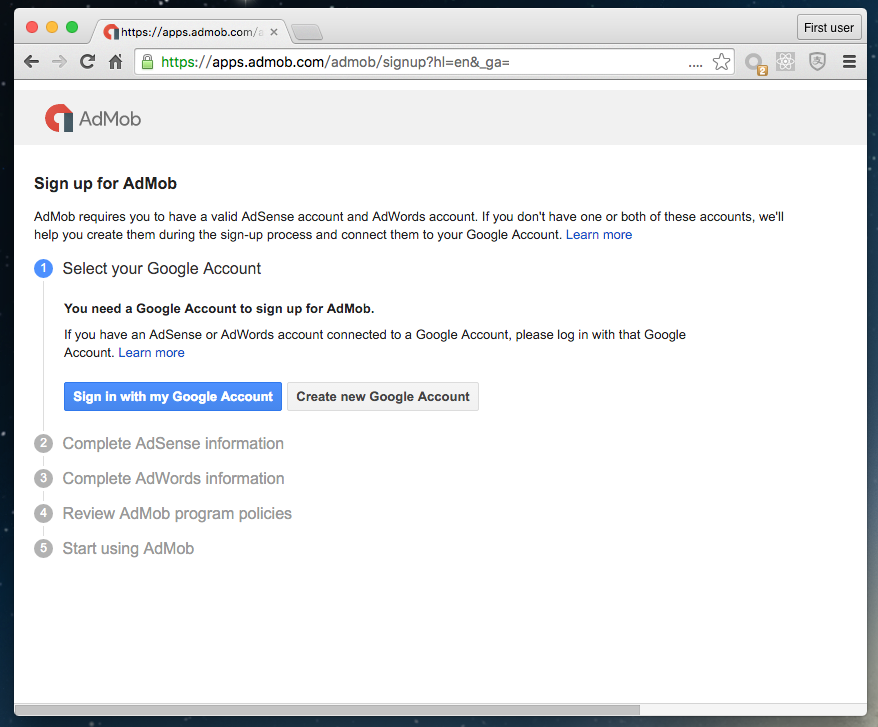The height and width of the screenshot is (727, 878).
Task: Click 'You need a Google Account' bold text
Action: 219,309
